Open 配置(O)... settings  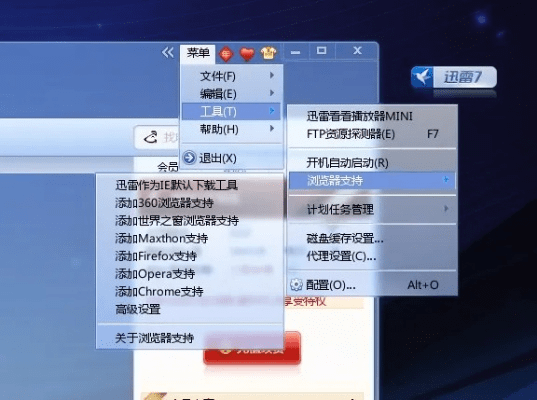(372, 285)
